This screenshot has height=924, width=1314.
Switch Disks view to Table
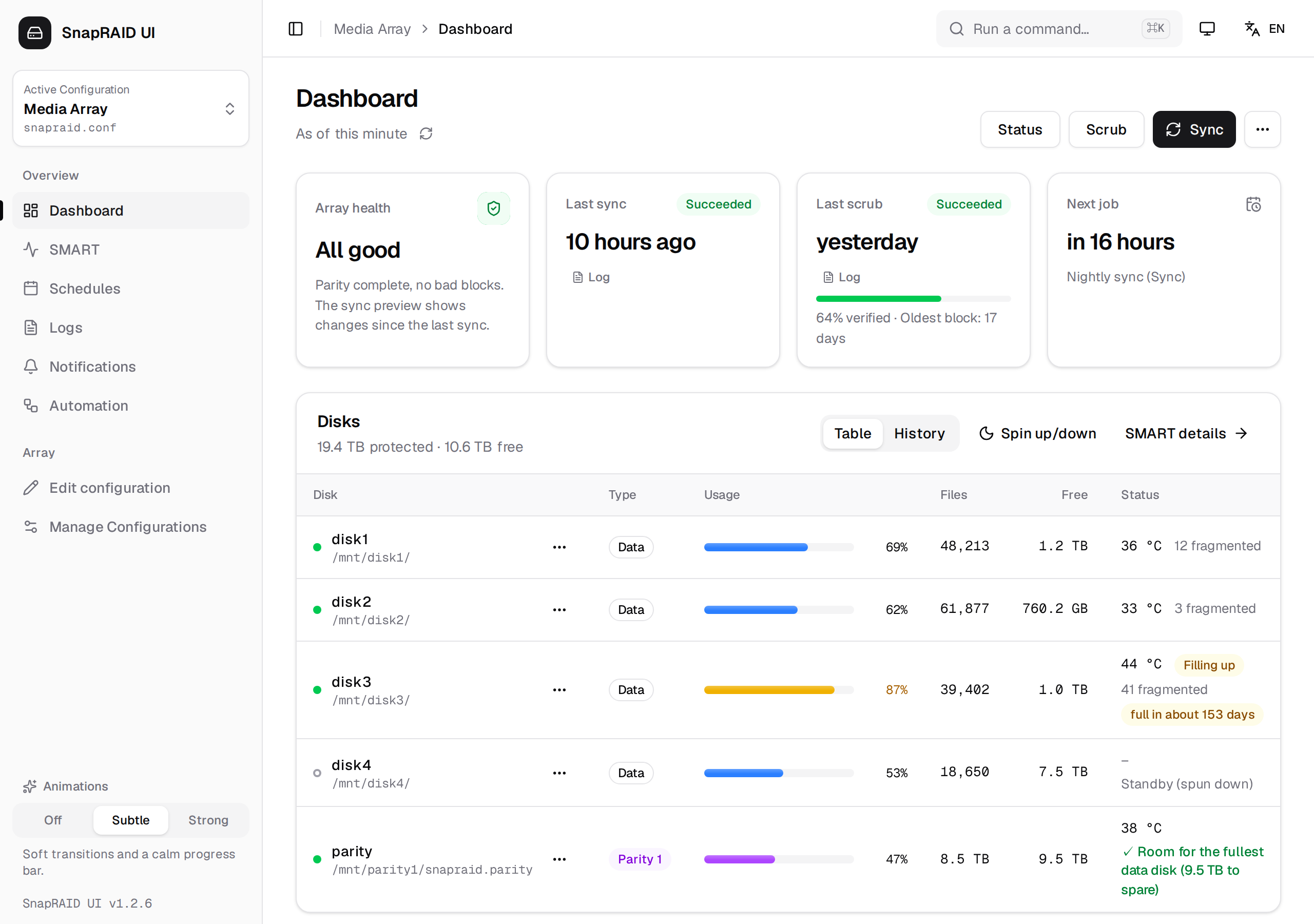pyautogui.click(x=853, y=433)
